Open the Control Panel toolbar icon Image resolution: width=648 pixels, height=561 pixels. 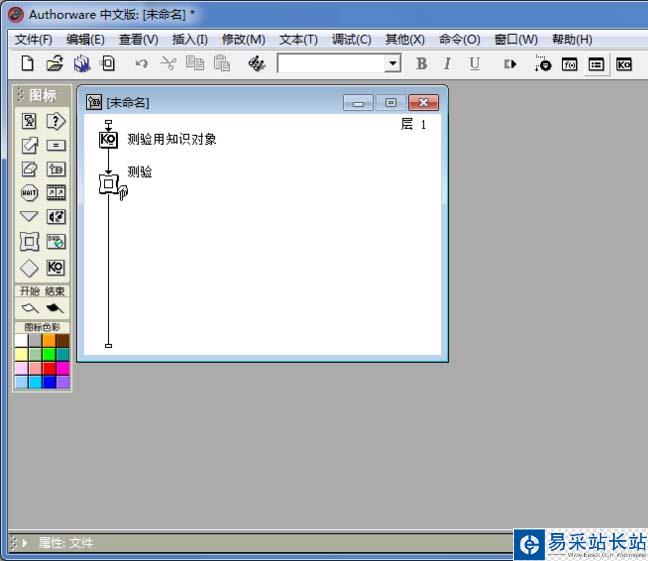[543, 64]
